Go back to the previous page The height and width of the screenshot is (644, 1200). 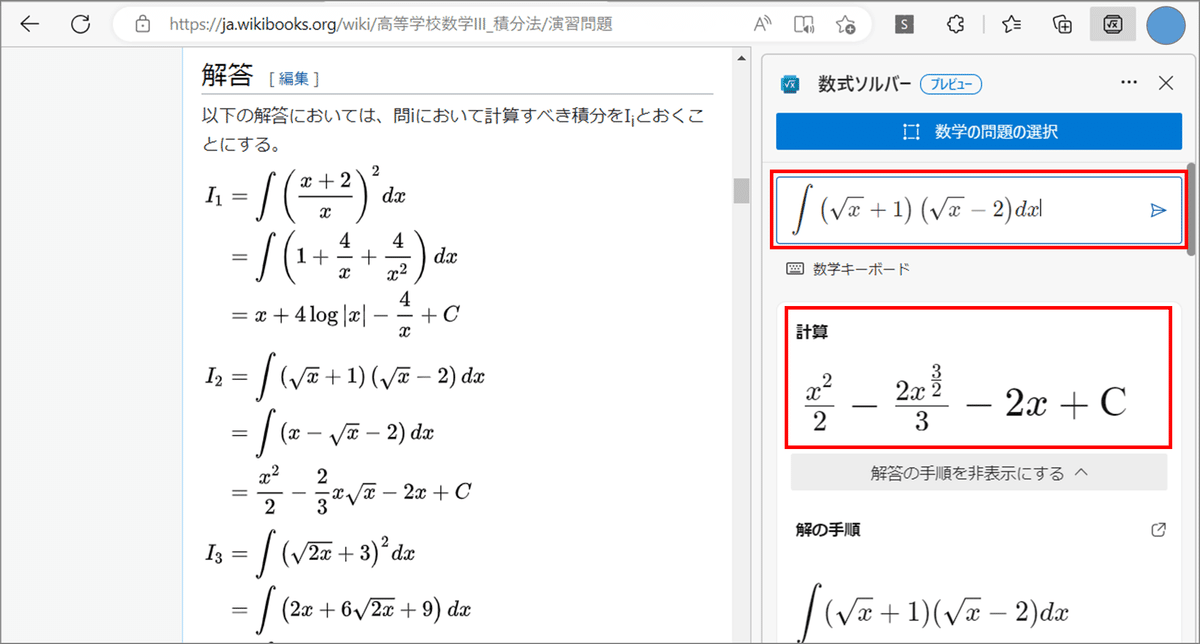[x=30, y=25]
